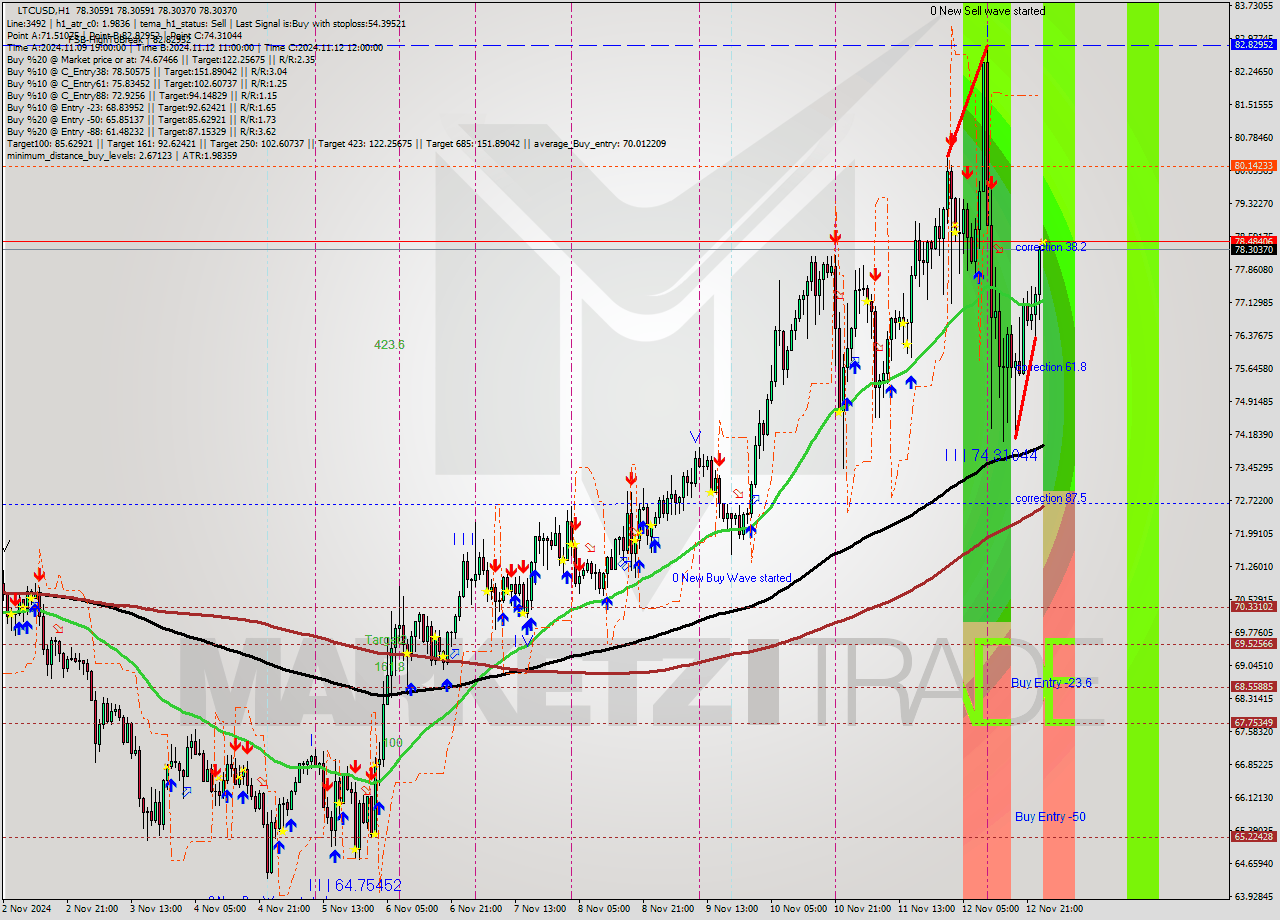1280x920 pixels.
Task: Click the 77.12985 price axis value
Action: coord(1254,302)
